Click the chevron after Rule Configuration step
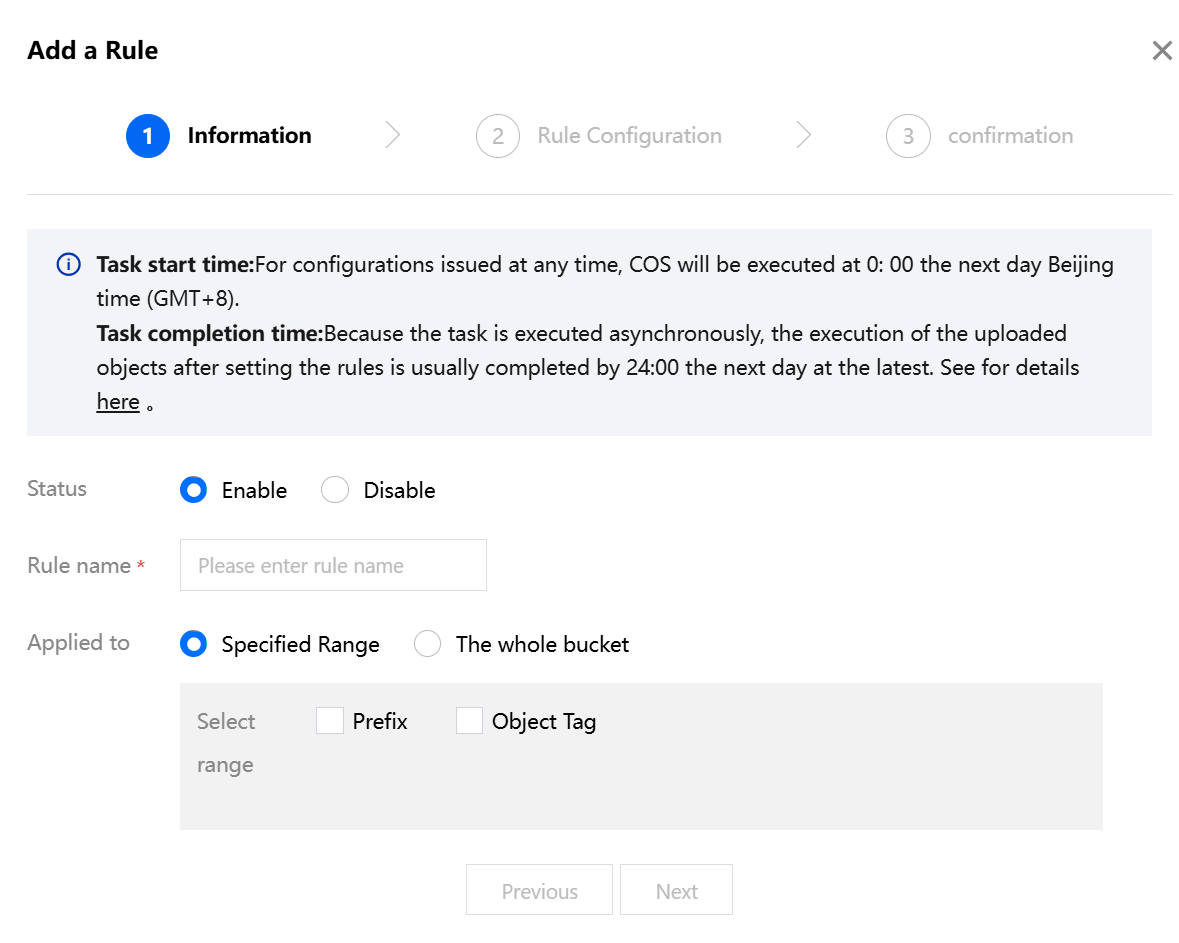The width and height of the screenshot is (1179, 943). pos(804,136)
